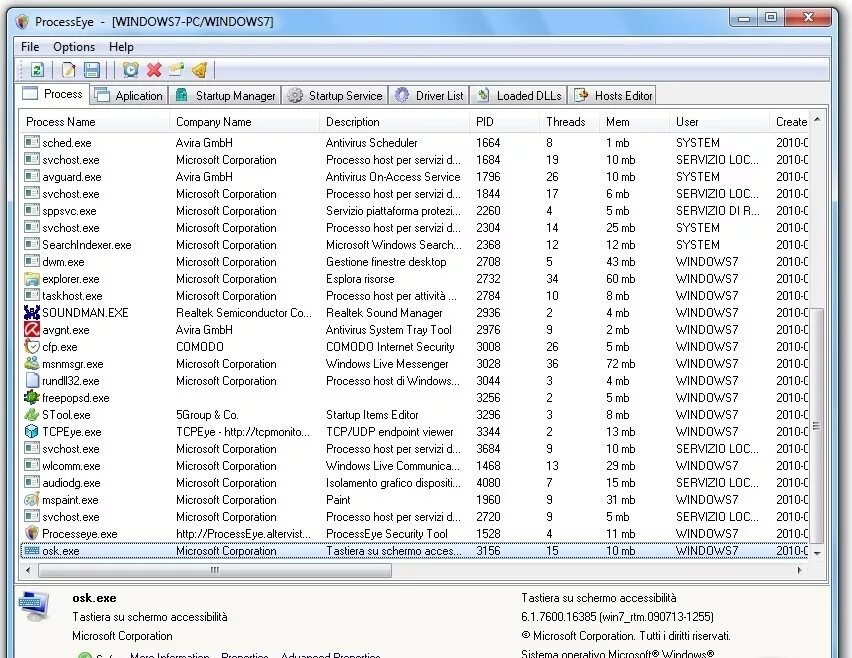Select the rundll32.exe blank page icon
Image resolution: width=852 pixels, height=658 pixels.
32,380
